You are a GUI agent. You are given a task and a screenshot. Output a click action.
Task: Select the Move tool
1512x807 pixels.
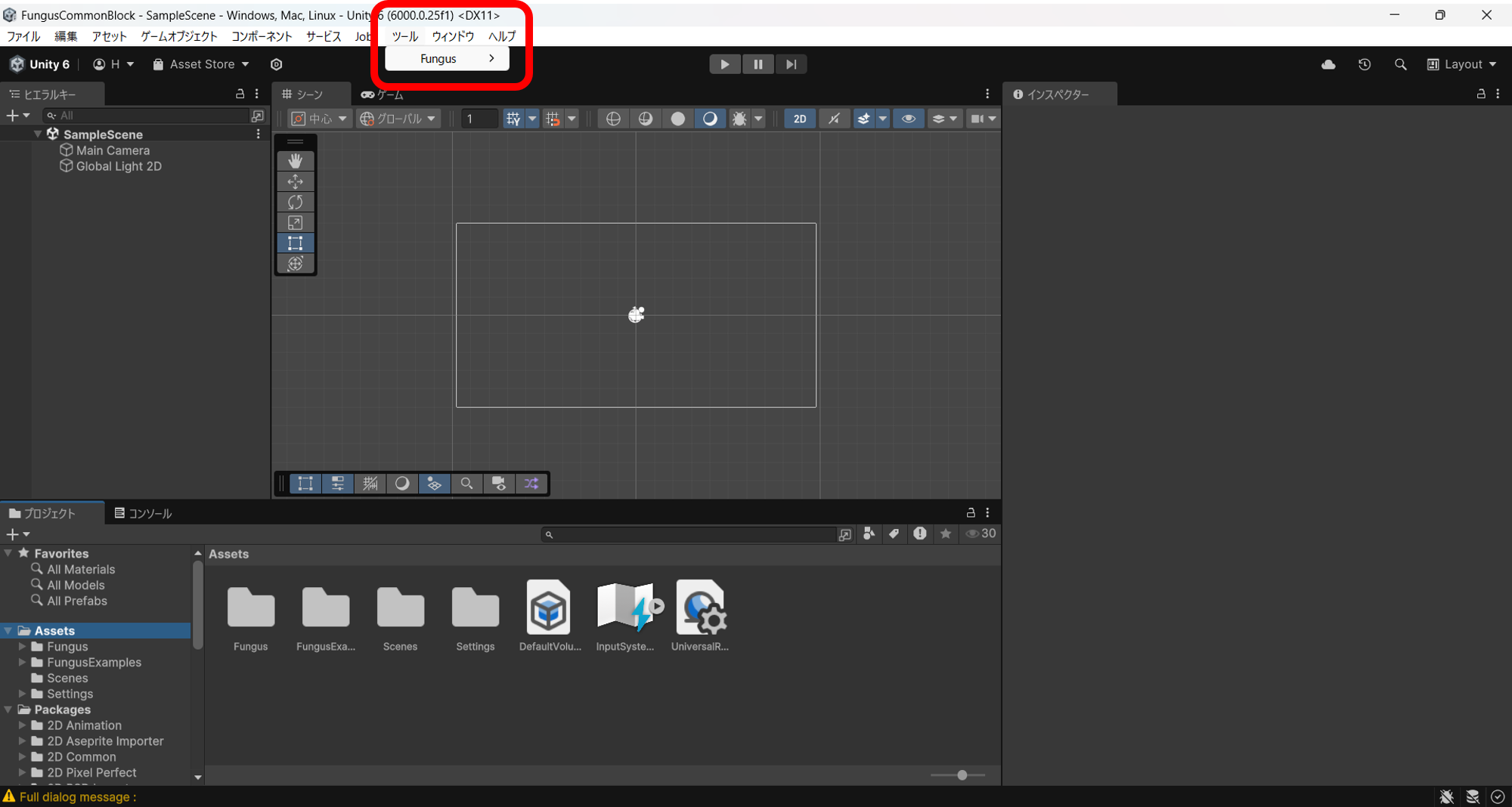295,181
